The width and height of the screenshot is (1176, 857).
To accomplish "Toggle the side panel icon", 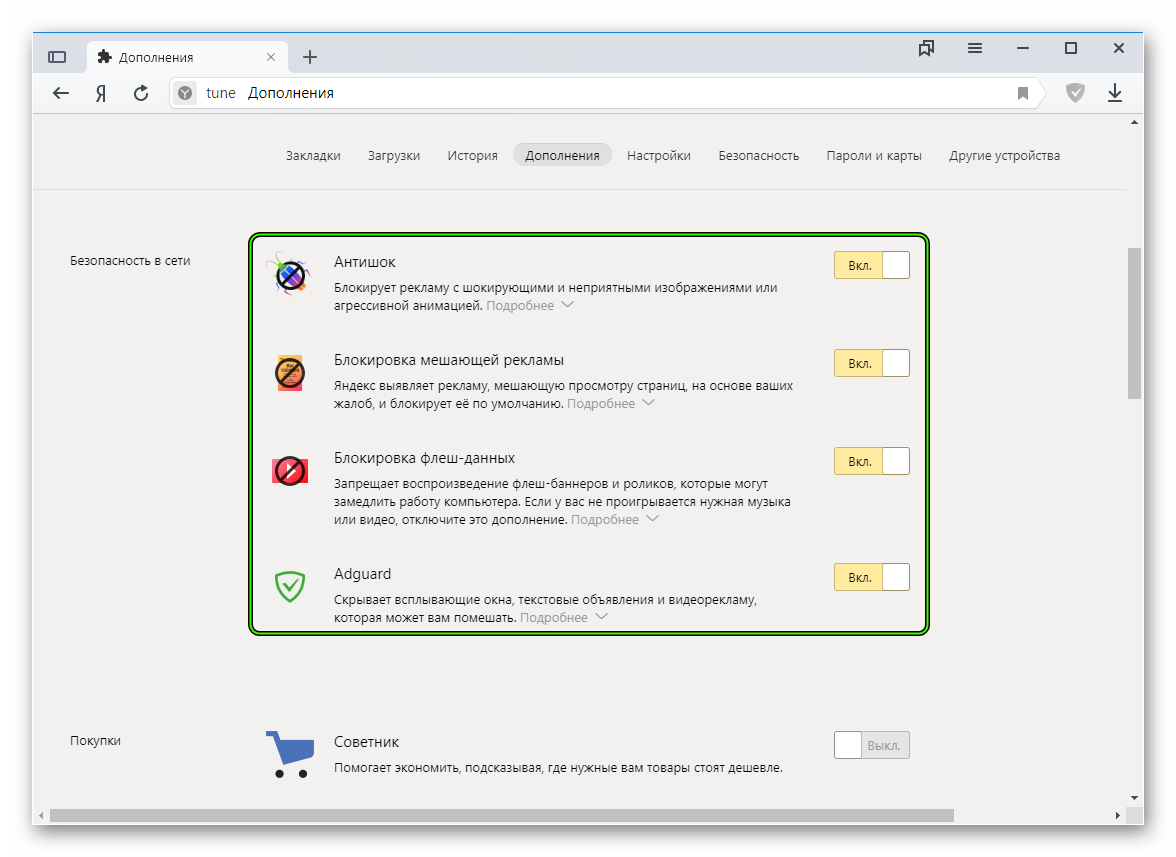I will [x=57, y=57].
